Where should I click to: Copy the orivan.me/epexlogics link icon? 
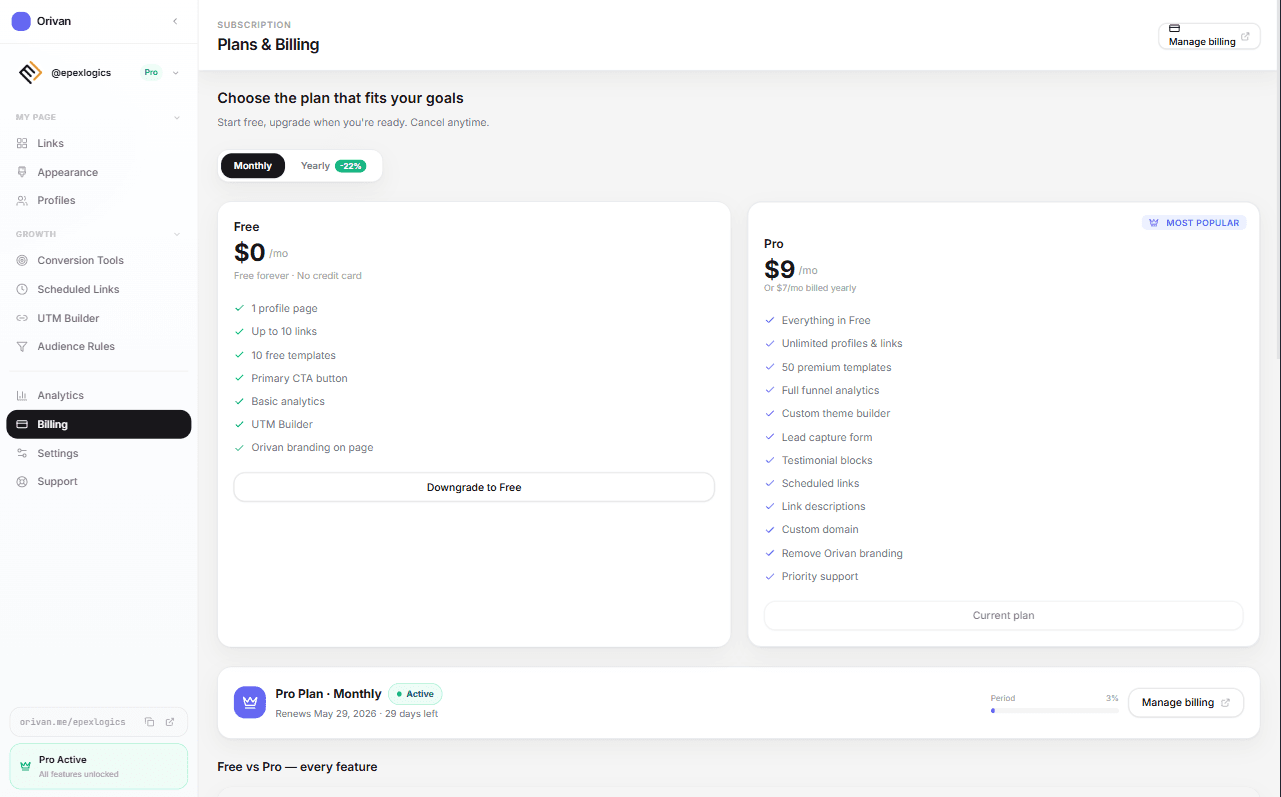tap(149, 722)
